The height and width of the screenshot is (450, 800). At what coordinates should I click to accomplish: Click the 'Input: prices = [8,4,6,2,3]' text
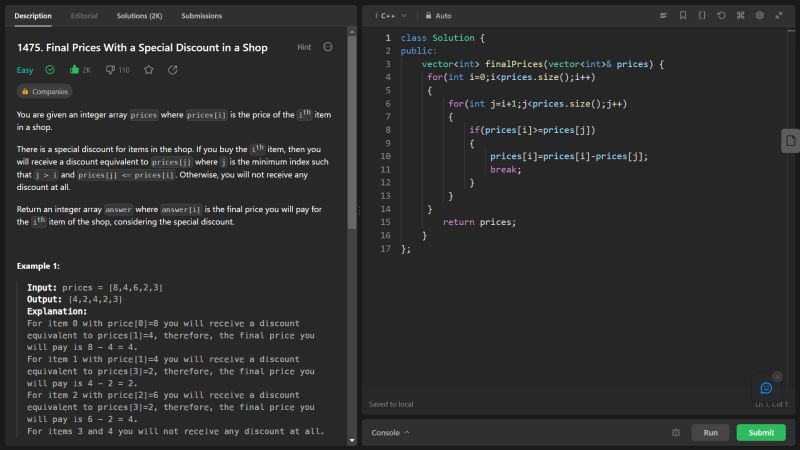point(95,287)
